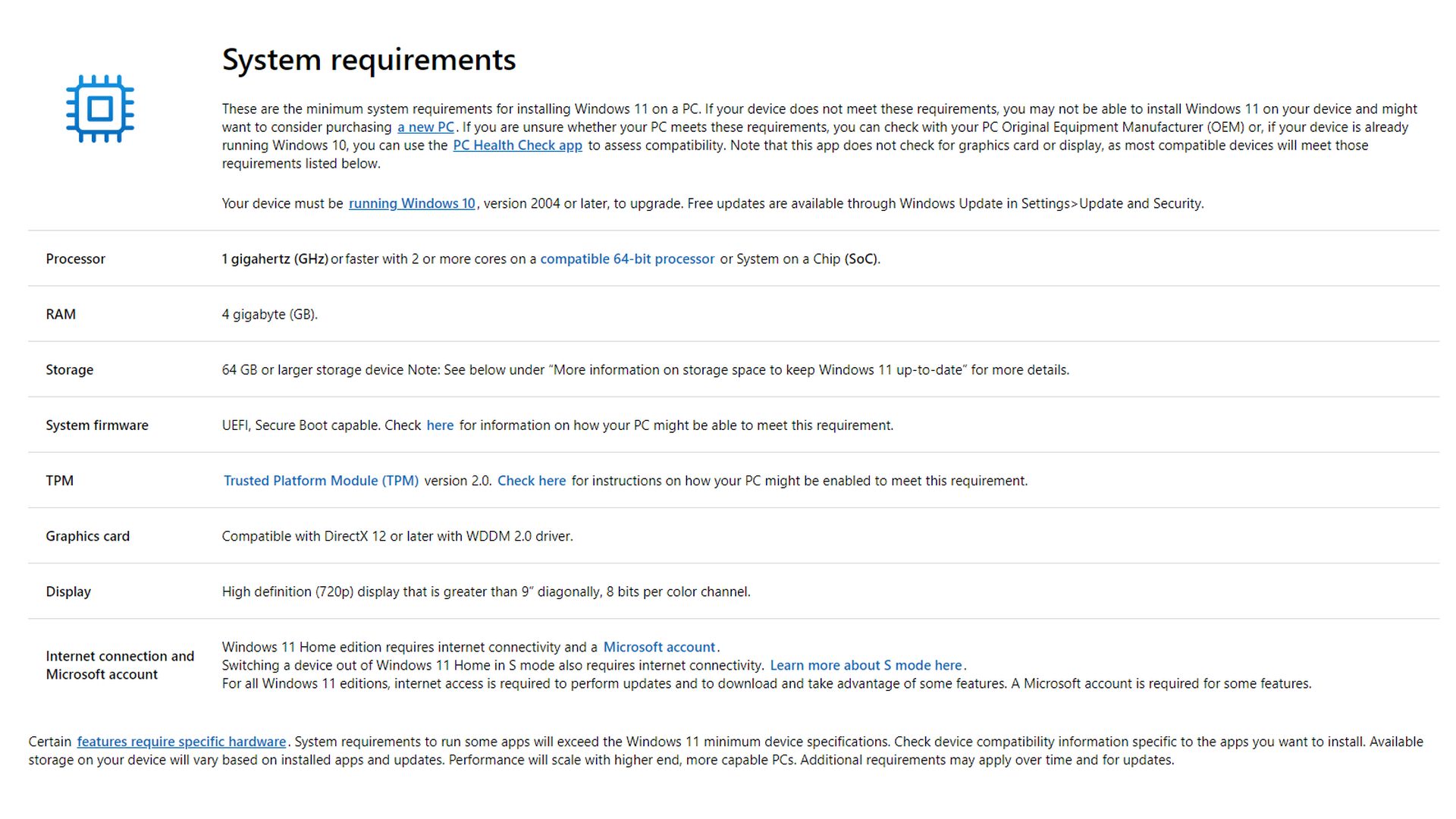Click the Storage row label
Viewport: 1456px width, 819px height.
[69, 370]
